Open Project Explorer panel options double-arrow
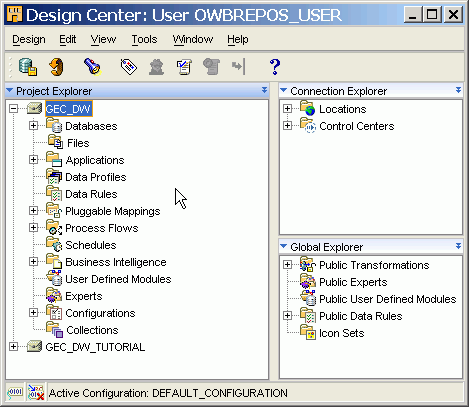Viewport: 469px width, 407px height. click(264, 90)
